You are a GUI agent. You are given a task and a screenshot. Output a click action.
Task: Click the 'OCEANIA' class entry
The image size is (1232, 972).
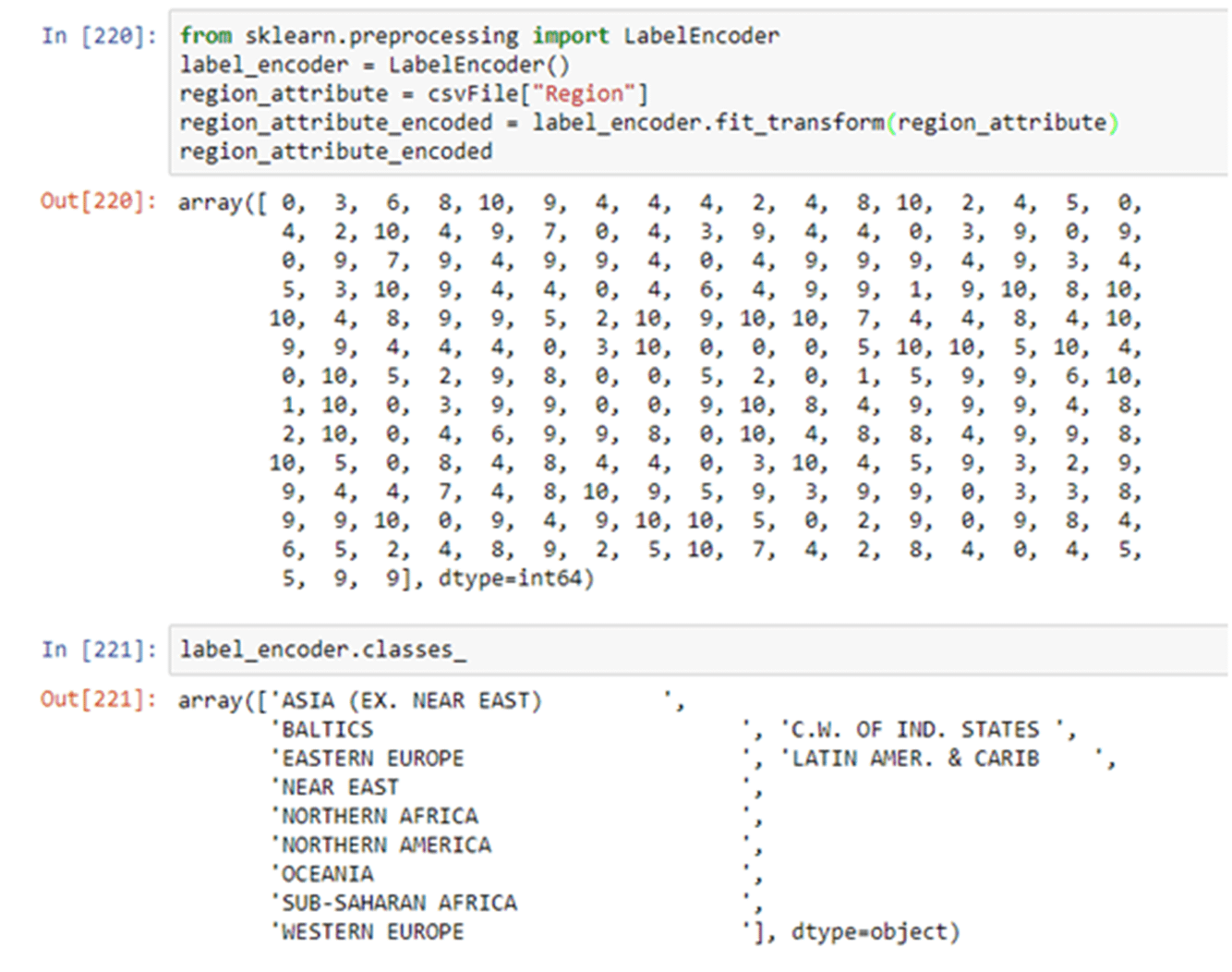click(x=327, y=874)
